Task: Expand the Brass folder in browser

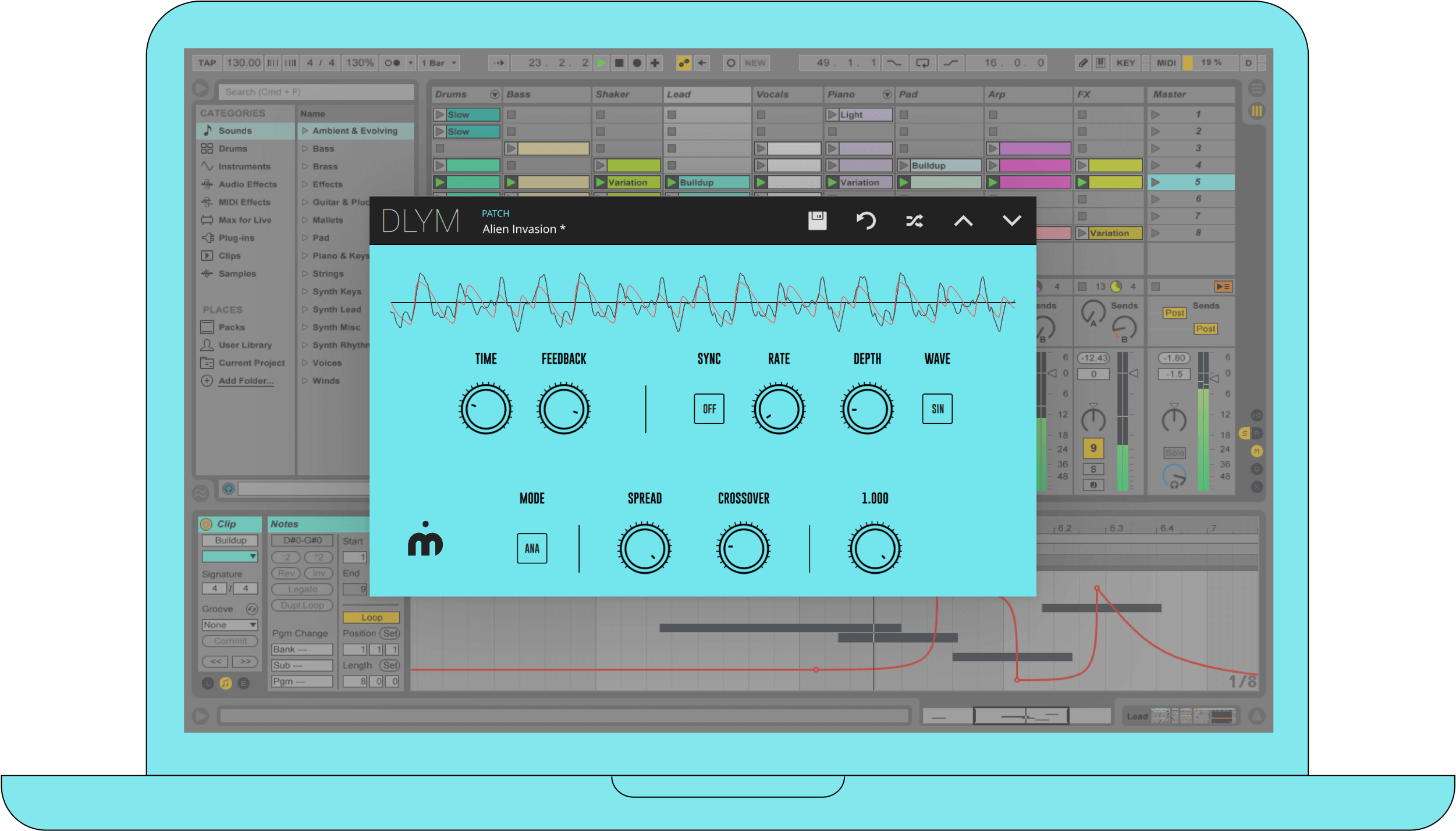Action: (304, 166)
